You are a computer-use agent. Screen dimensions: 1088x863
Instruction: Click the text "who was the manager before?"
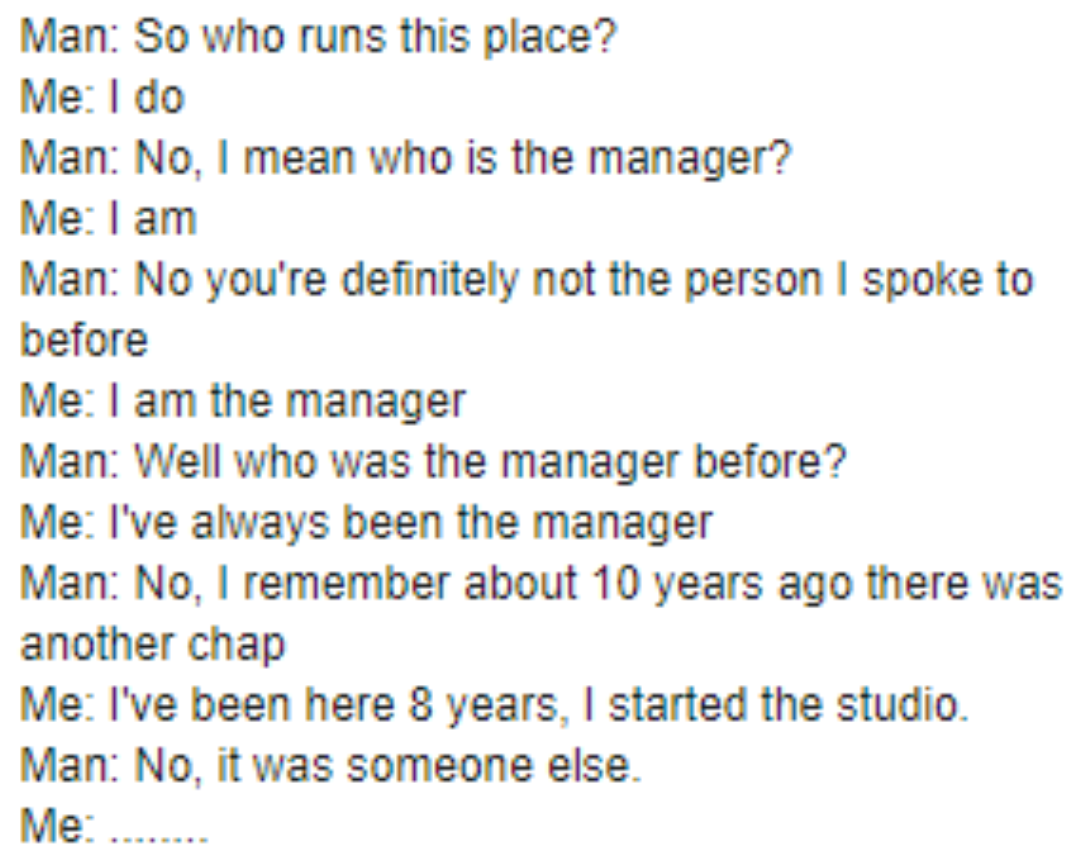pos(541,462)
